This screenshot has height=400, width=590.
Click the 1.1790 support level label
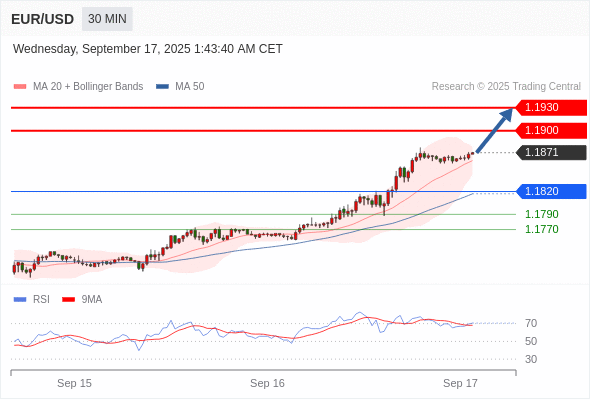[x=541, y=214]
